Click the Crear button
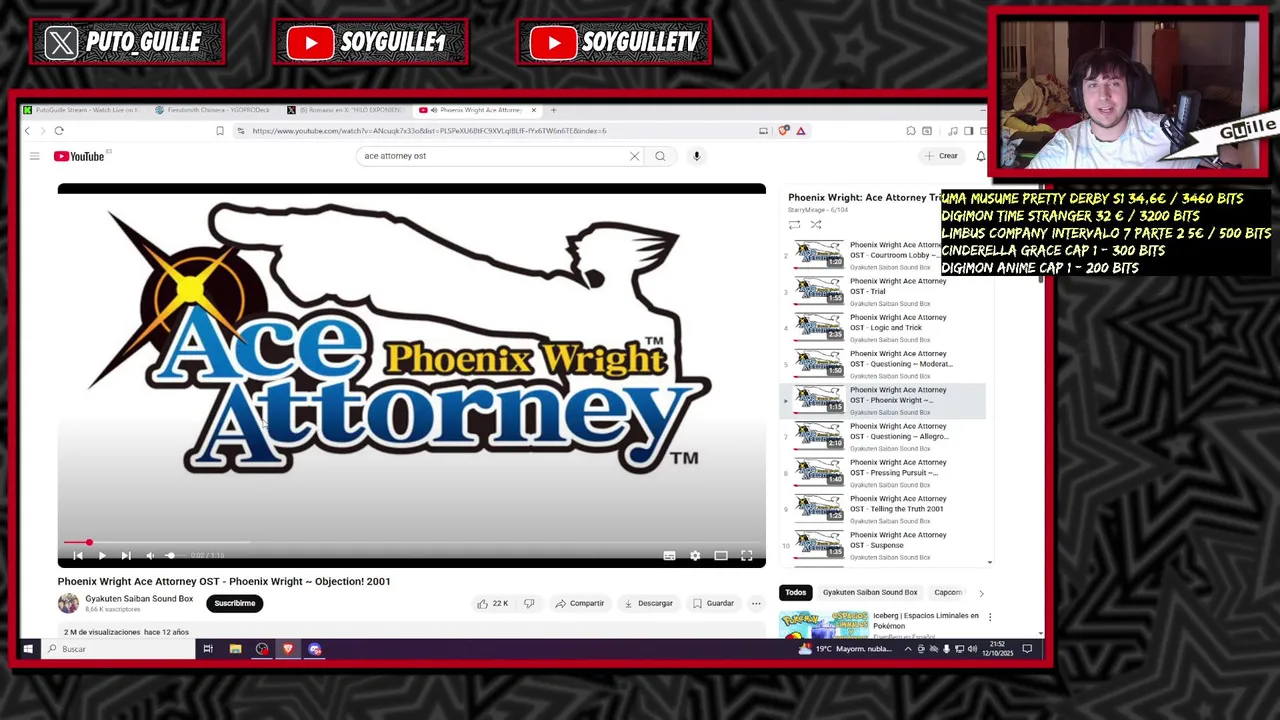The image size is (1280, 720). tap(942, 156)
